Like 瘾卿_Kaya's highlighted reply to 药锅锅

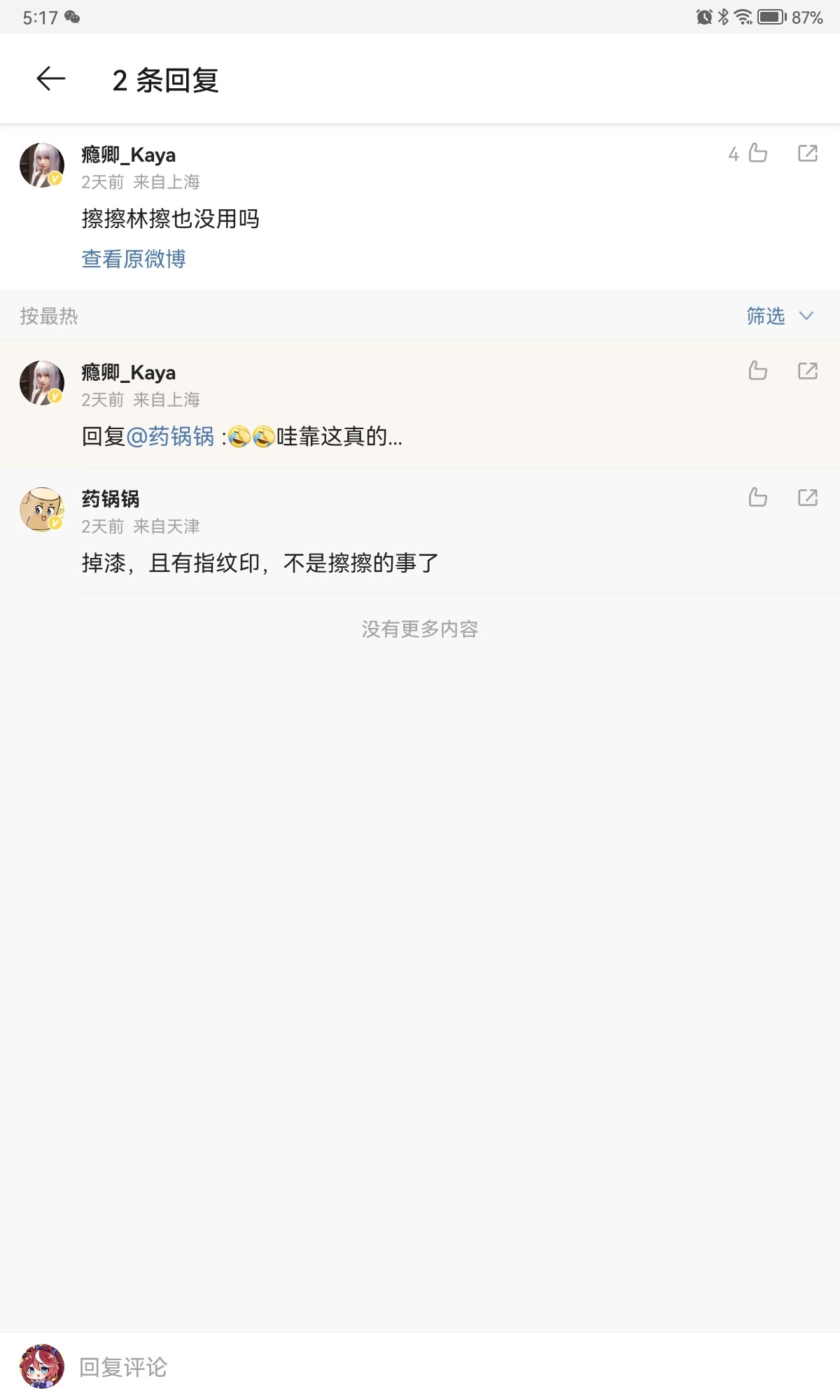pyautogui.click(x=757, y=370)
